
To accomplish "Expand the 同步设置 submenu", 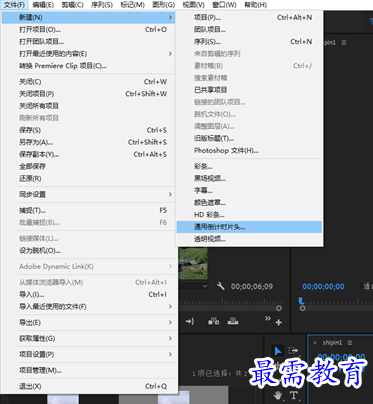I will pos(170,194).
